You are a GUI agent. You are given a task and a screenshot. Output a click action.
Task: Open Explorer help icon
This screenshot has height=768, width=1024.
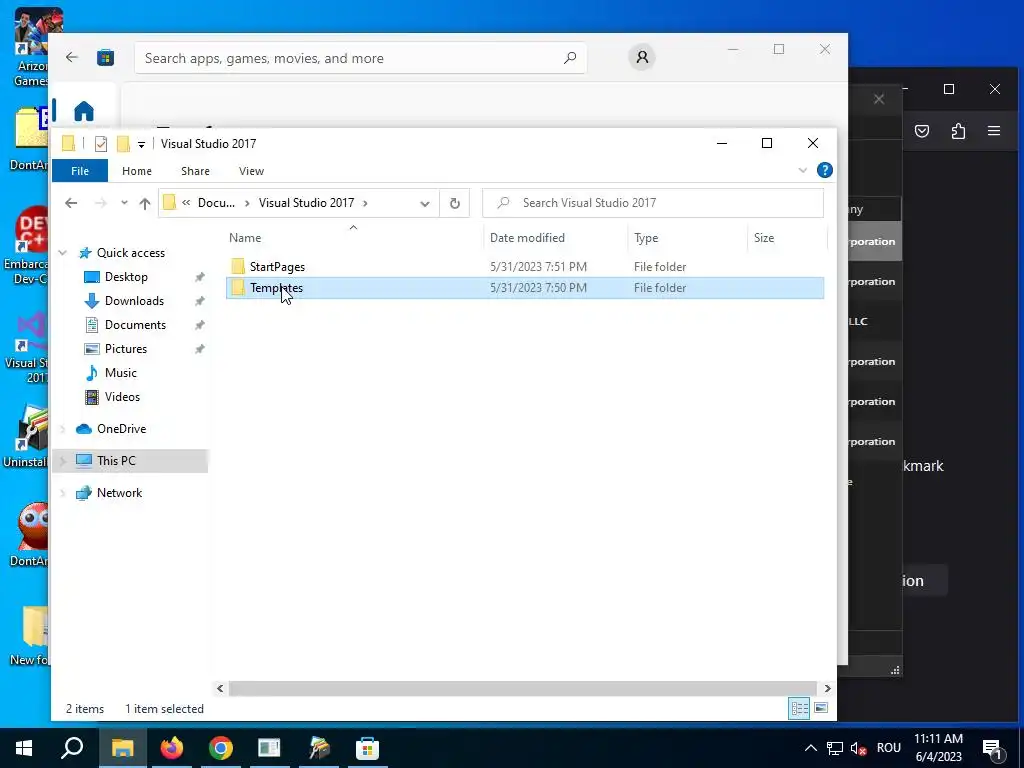[825, 170]
